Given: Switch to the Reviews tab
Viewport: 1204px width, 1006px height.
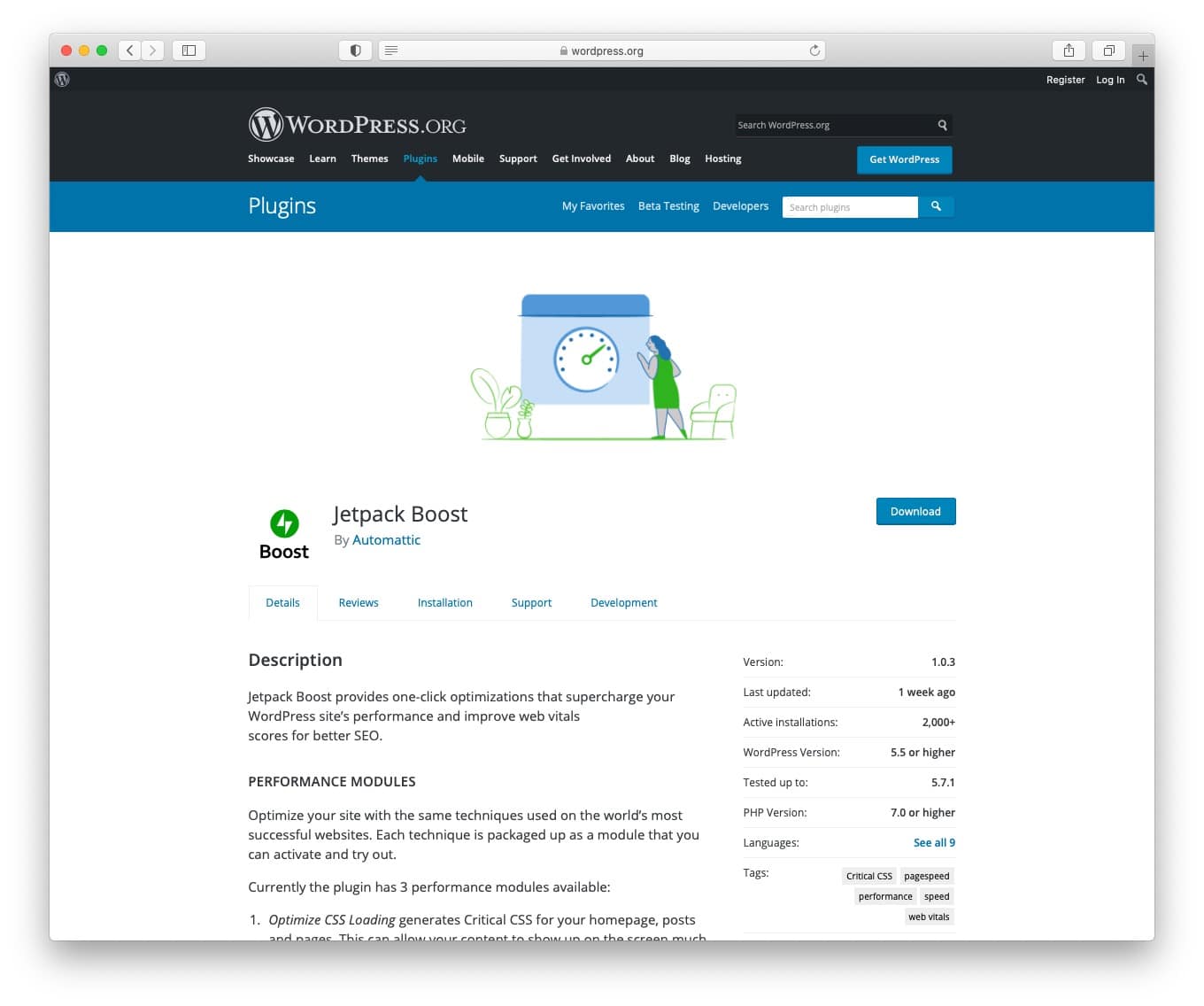Looking at the screenshot, I should [x=359, y=603].
